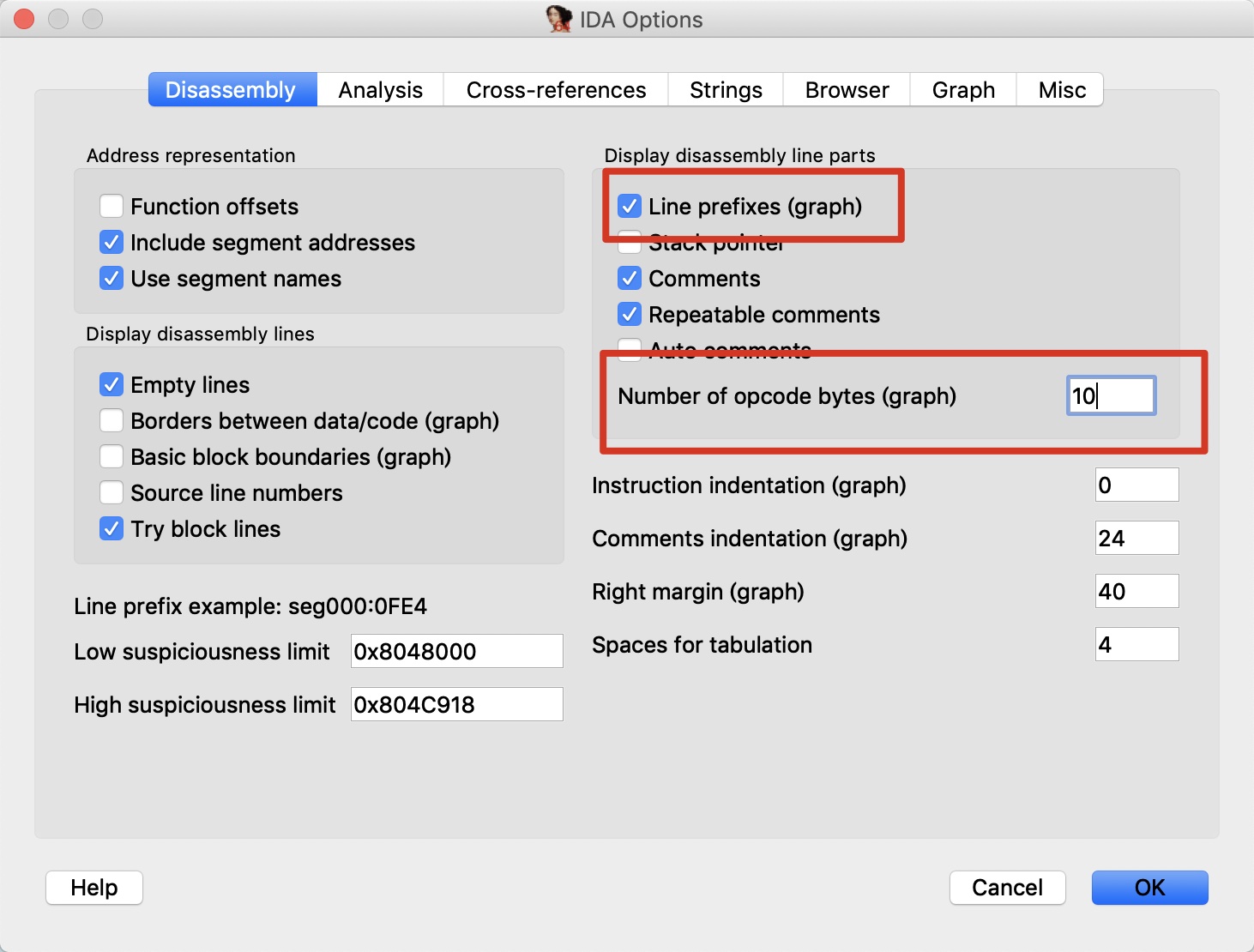Image resolution: width=1254 pixels, height=952 pixels.
Task: Close the IDA Options window
Action: [25, 19]
